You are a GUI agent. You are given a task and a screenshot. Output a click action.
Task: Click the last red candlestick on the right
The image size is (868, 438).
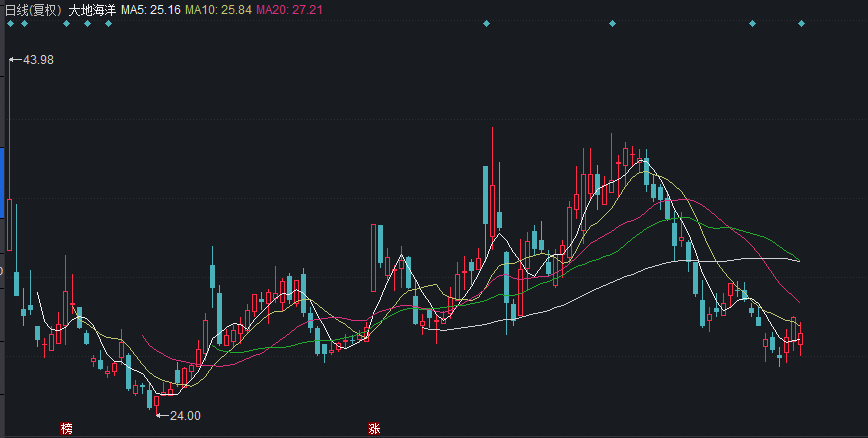[x=800, y=338]
